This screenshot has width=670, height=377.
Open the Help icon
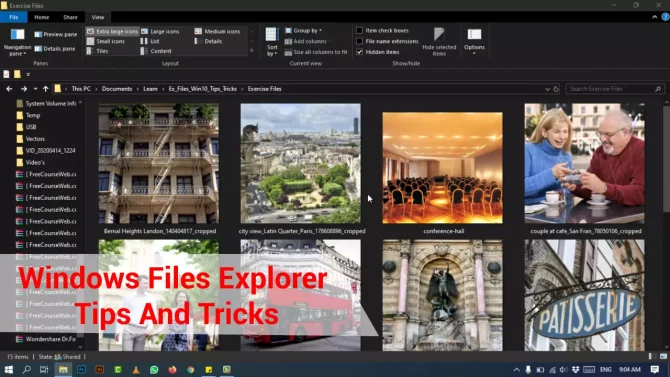(665, 17)
